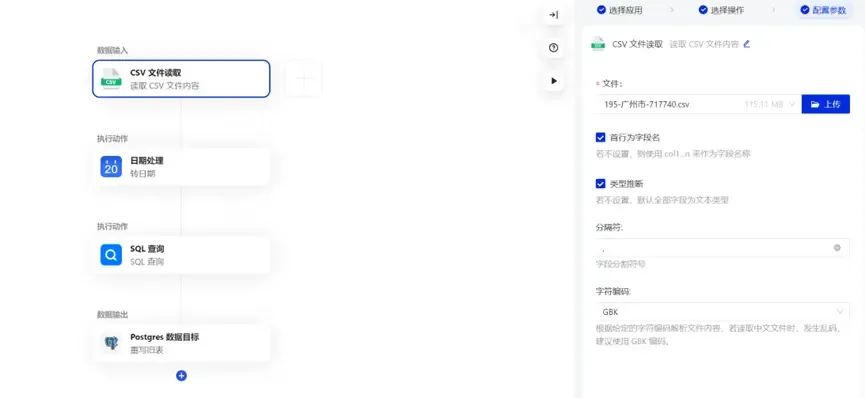Image resolution: width=865 pixels, height=398 pixels.
Task: Go to 配置参数 step
Action: 823,10
